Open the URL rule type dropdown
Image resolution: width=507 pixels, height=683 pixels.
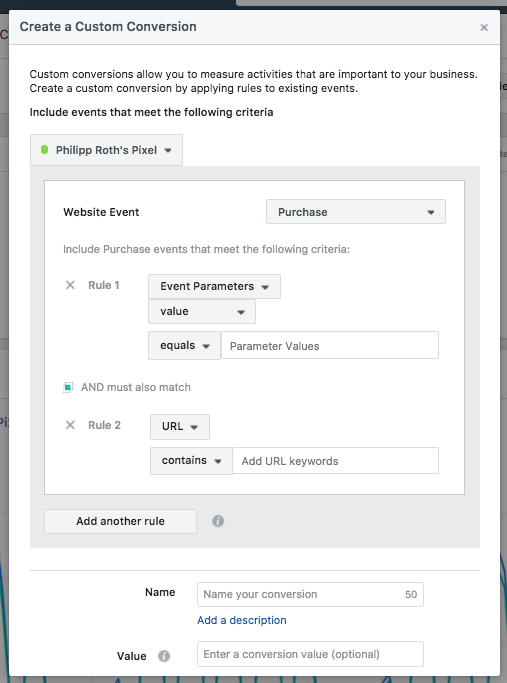pyautogui.click(x=180, y=426)
